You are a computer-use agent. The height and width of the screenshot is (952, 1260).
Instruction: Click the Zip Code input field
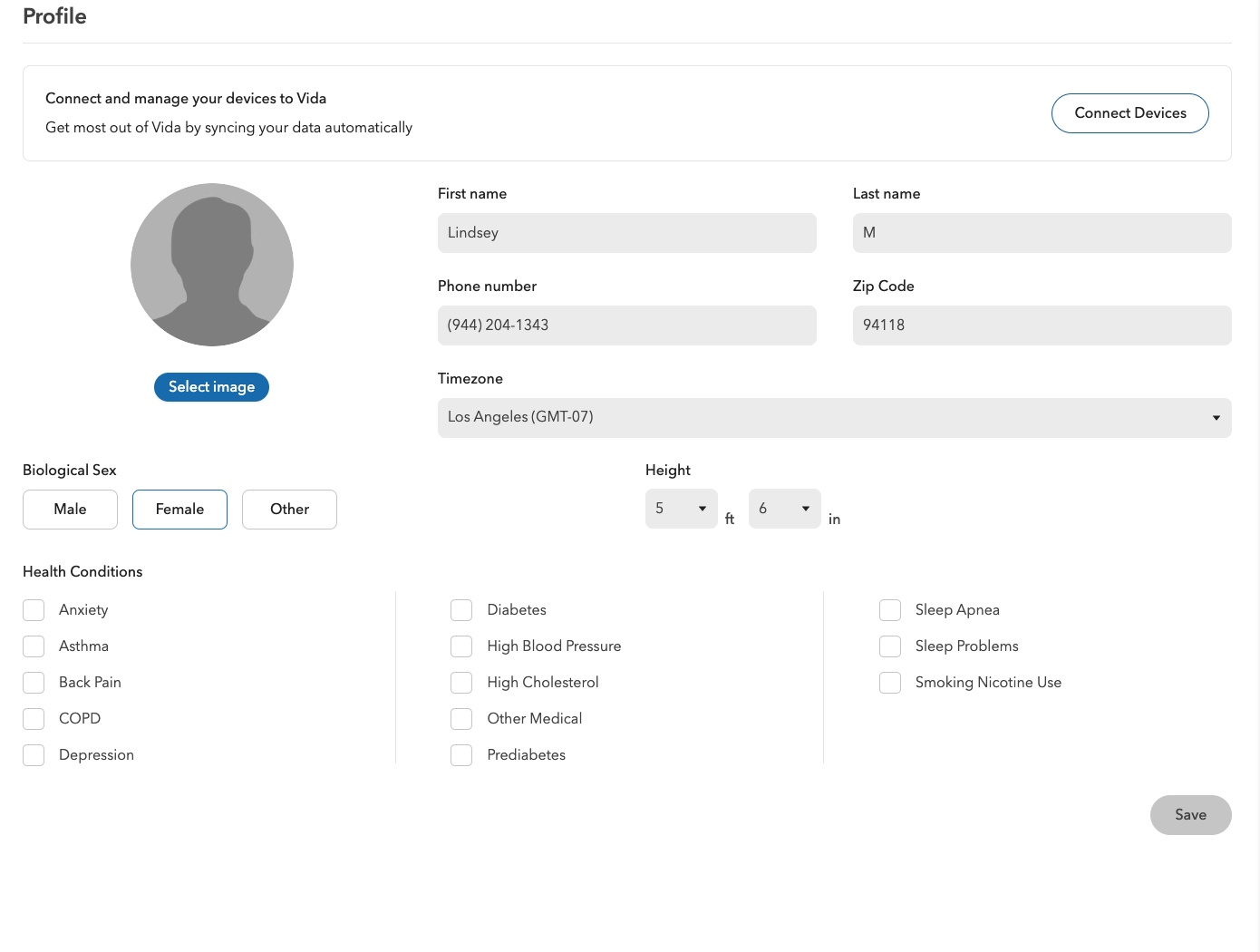coord(1041,325)
